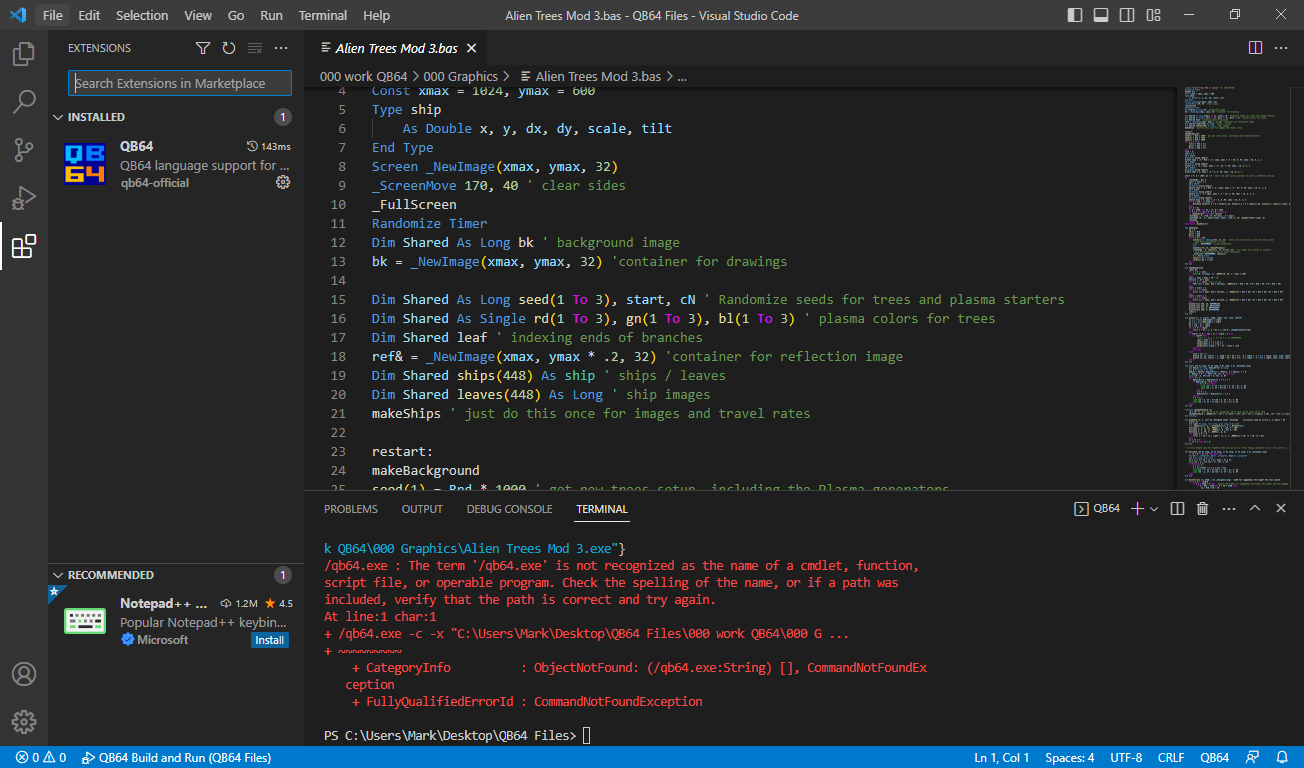The width and height of the screenshot is (1304, 768).
Task: Toggle secondary side bar layout button
Action: [1127, 15]
